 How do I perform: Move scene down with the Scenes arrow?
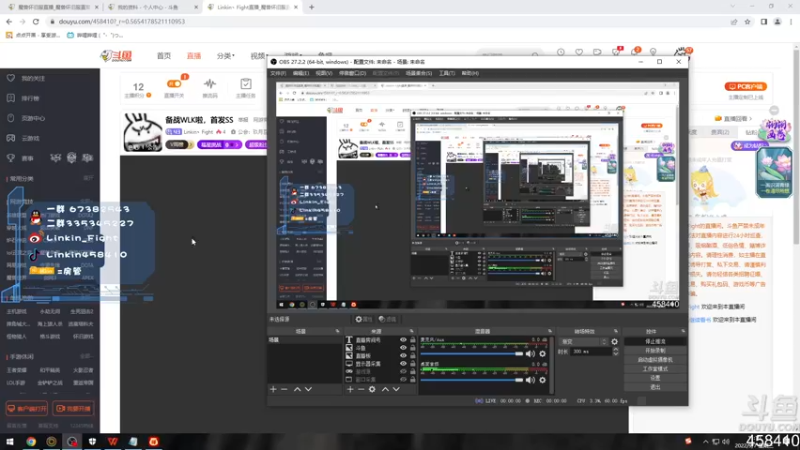[x=308, y=389]
